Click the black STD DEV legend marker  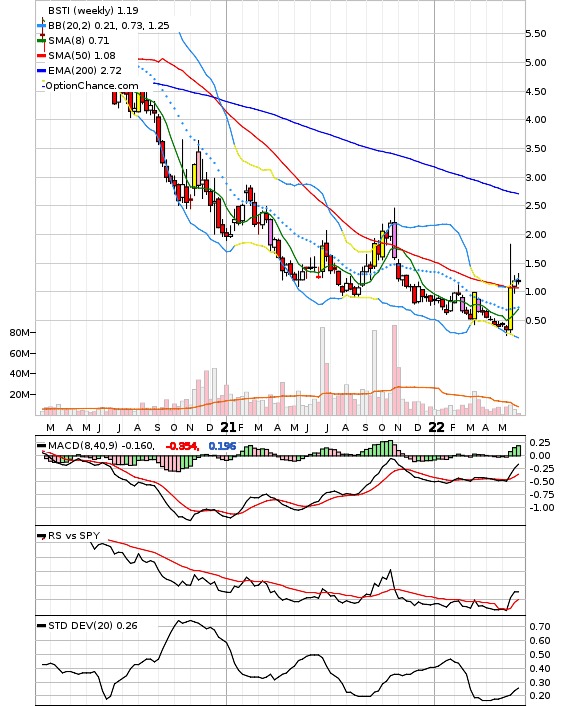41,625
